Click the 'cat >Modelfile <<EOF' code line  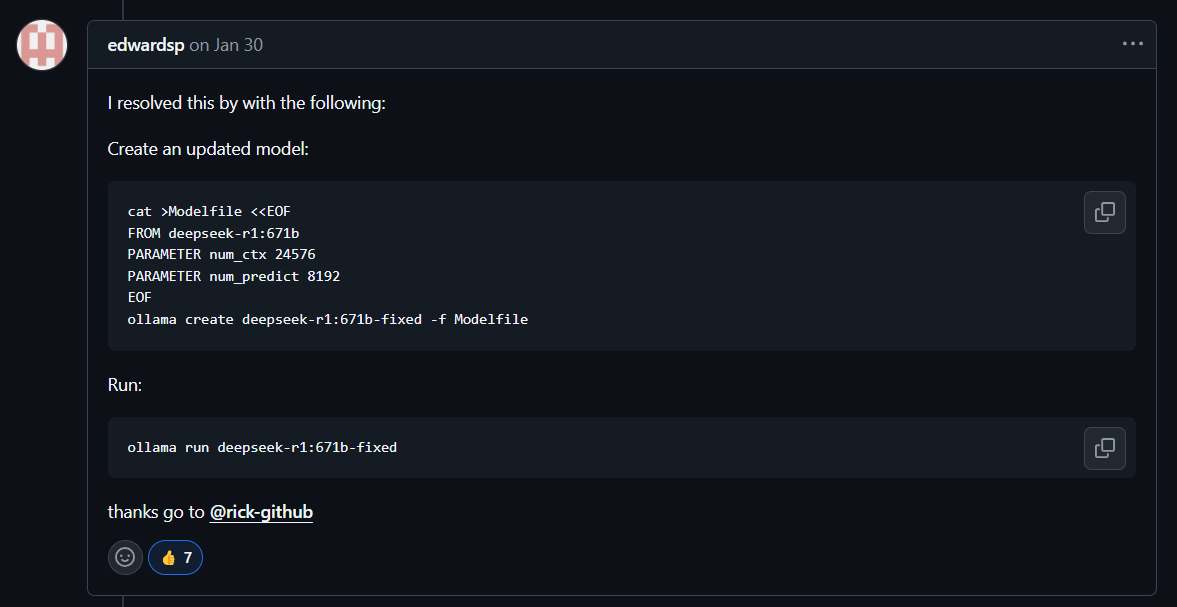[x=209, y=212]
